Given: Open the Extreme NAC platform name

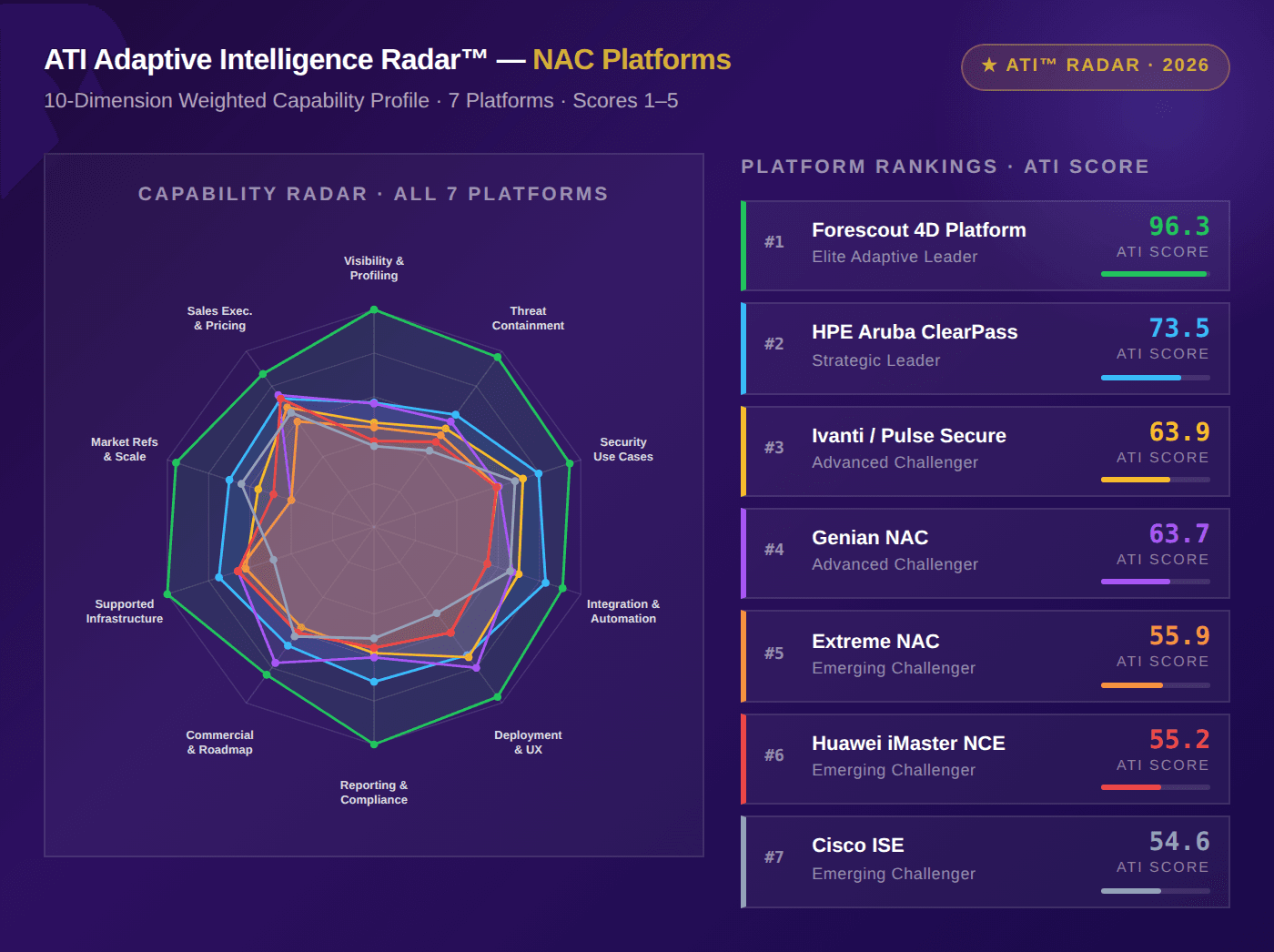Looking at the screenshot, I should pyautogui.click(x=875, y=642).
